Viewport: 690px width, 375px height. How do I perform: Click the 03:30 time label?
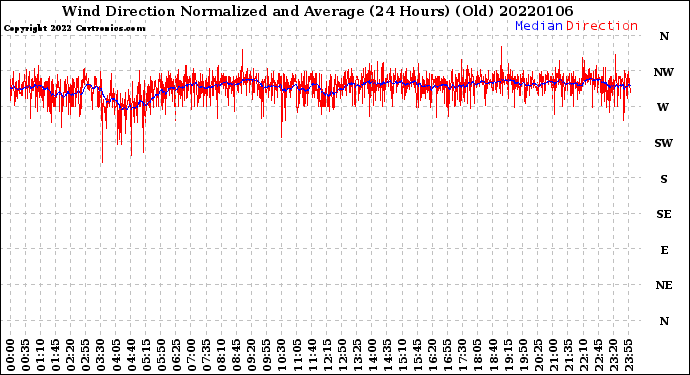pos(101,355)
